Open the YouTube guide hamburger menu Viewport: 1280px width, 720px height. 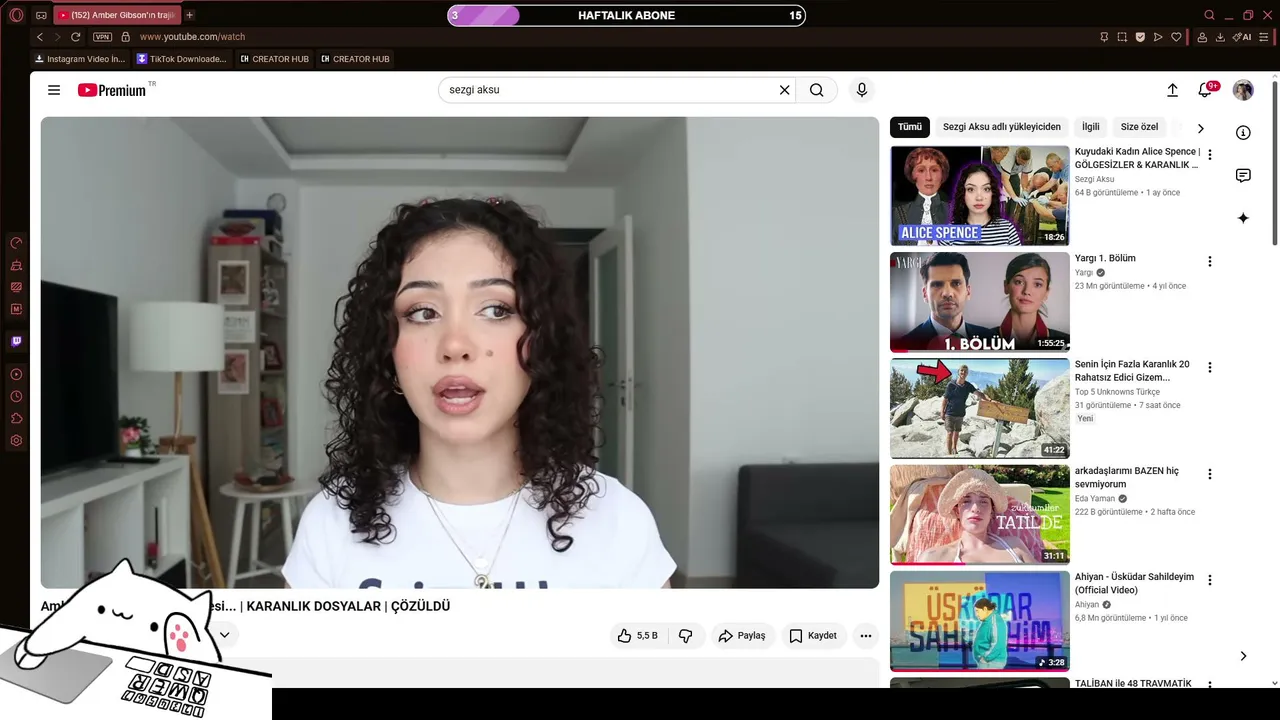(x=54, y=90)
